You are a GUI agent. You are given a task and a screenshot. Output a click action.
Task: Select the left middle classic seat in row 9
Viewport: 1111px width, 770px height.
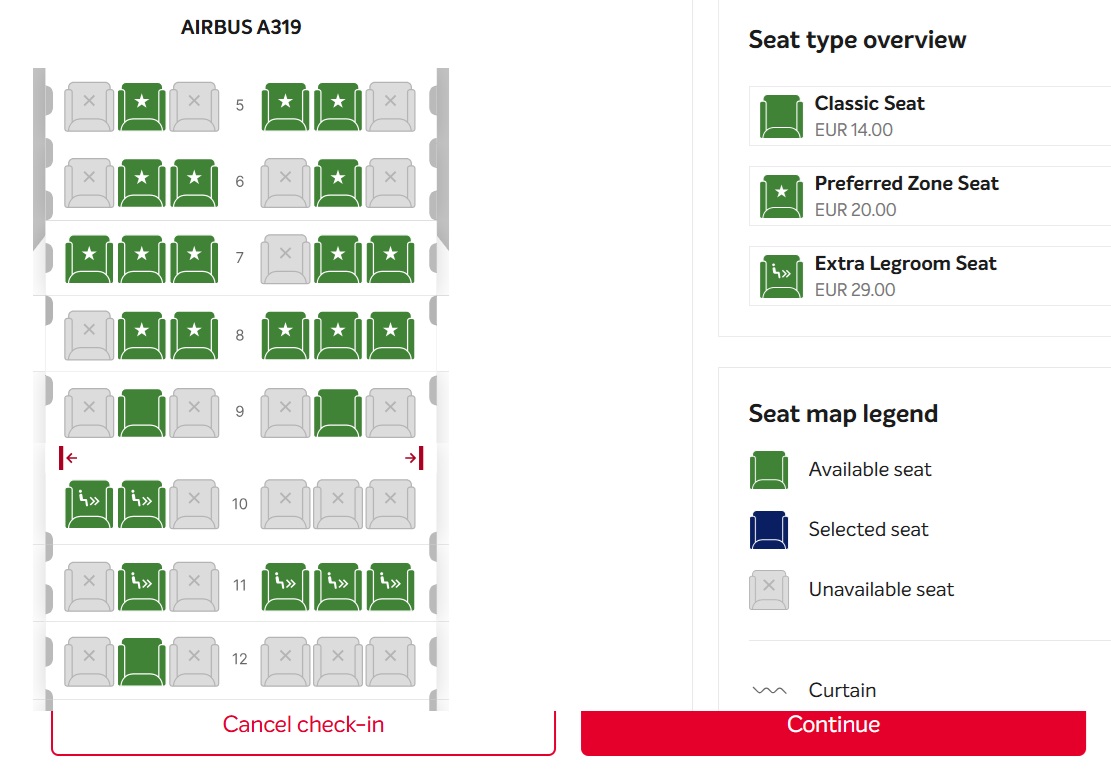pos(141,412)
